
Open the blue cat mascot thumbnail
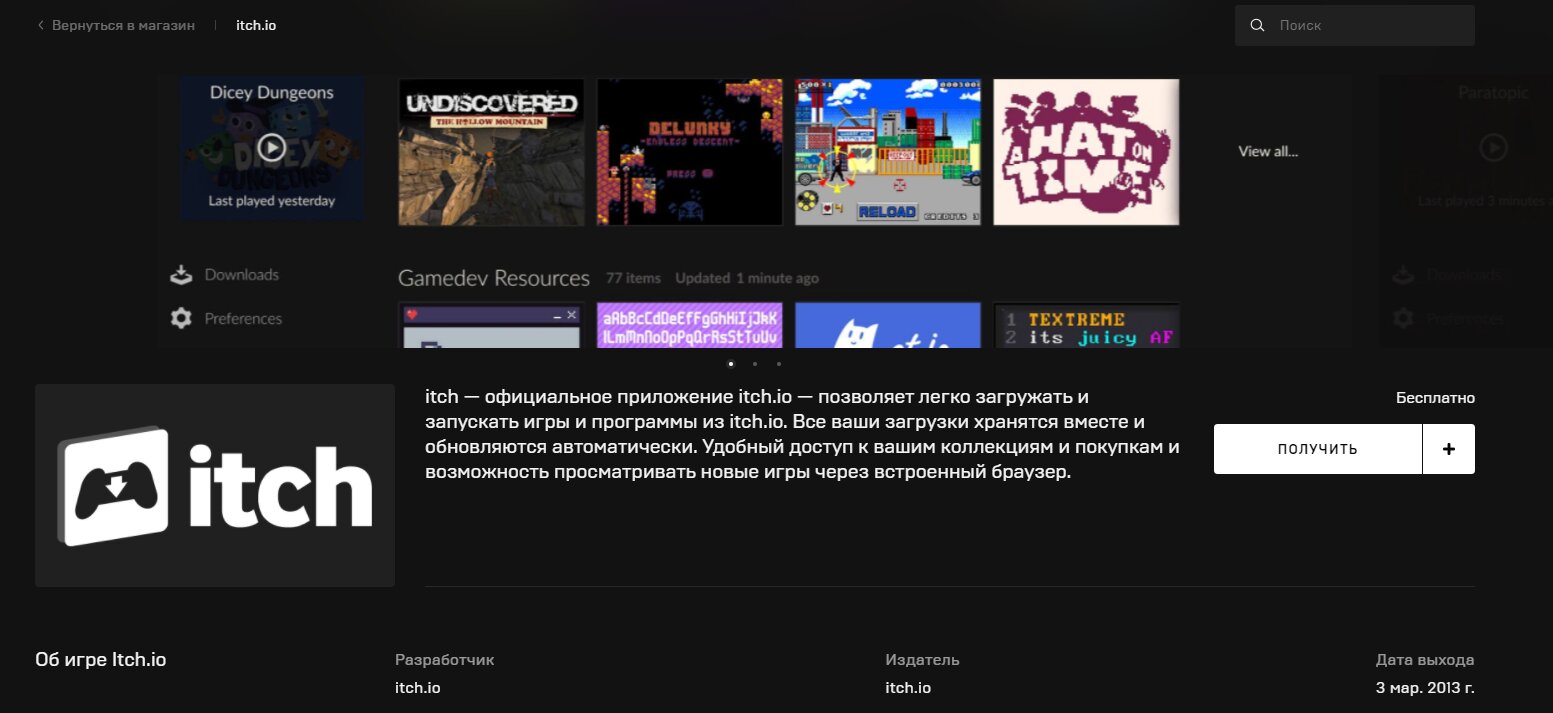[x=888, y=325]
